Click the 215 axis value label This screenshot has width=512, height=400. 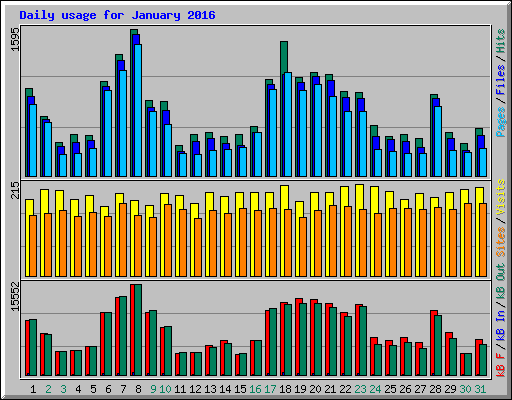click(x=16, y=190)
